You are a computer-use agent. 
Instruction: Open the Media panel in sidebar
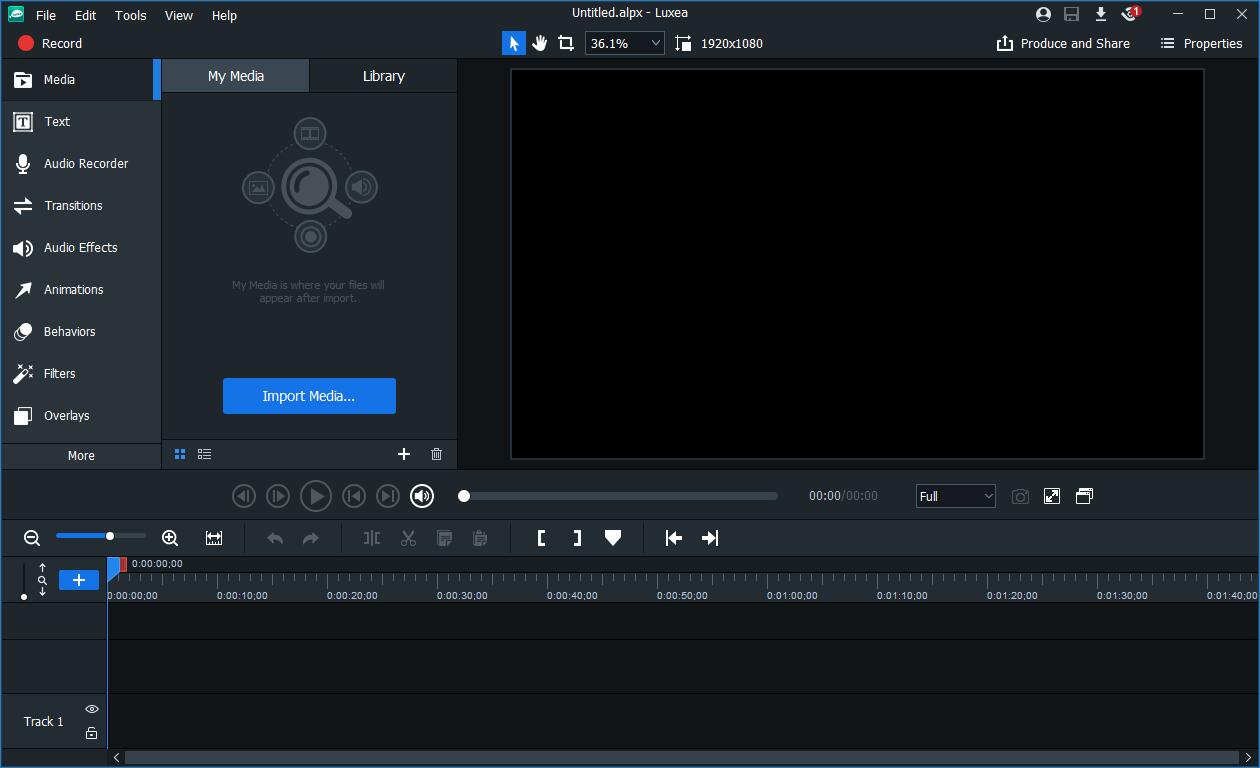pyautogui.click(x=81, y=80)
